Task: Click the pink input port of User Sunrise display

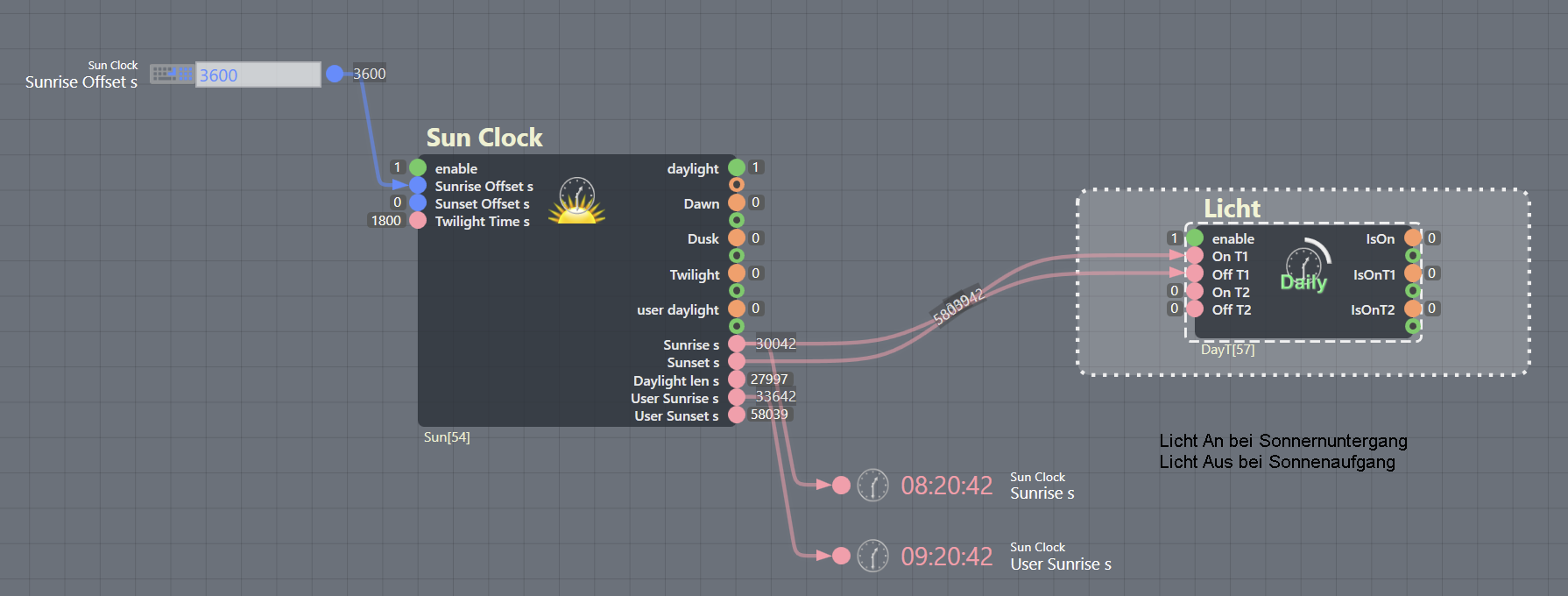Action: (x=841, y=556)
